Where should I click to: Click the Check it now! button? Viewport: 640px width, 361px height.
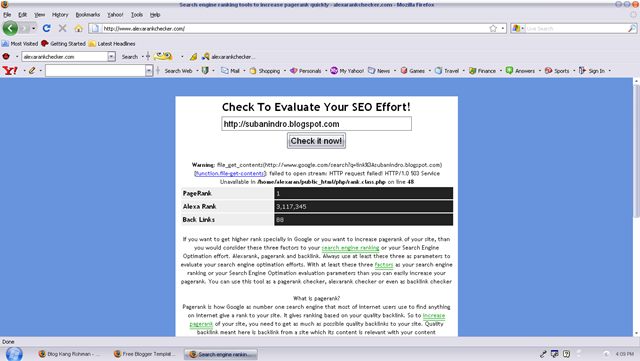point(316,141)
